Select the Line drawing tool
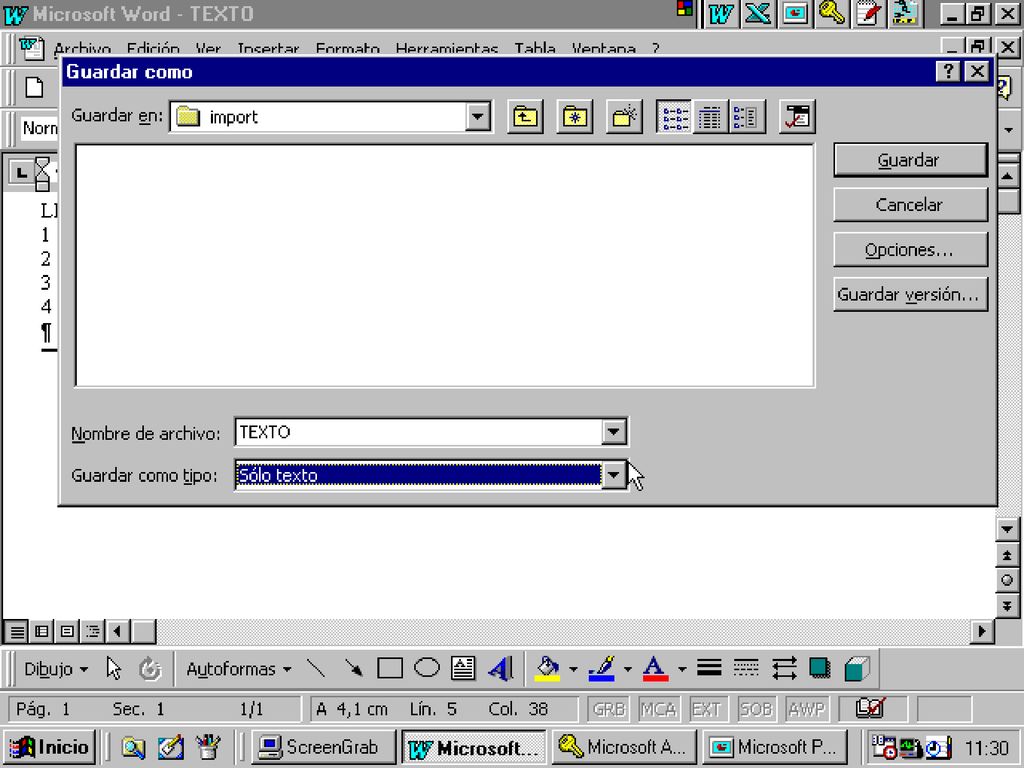 pyautogui.click(x=316, y=669)
